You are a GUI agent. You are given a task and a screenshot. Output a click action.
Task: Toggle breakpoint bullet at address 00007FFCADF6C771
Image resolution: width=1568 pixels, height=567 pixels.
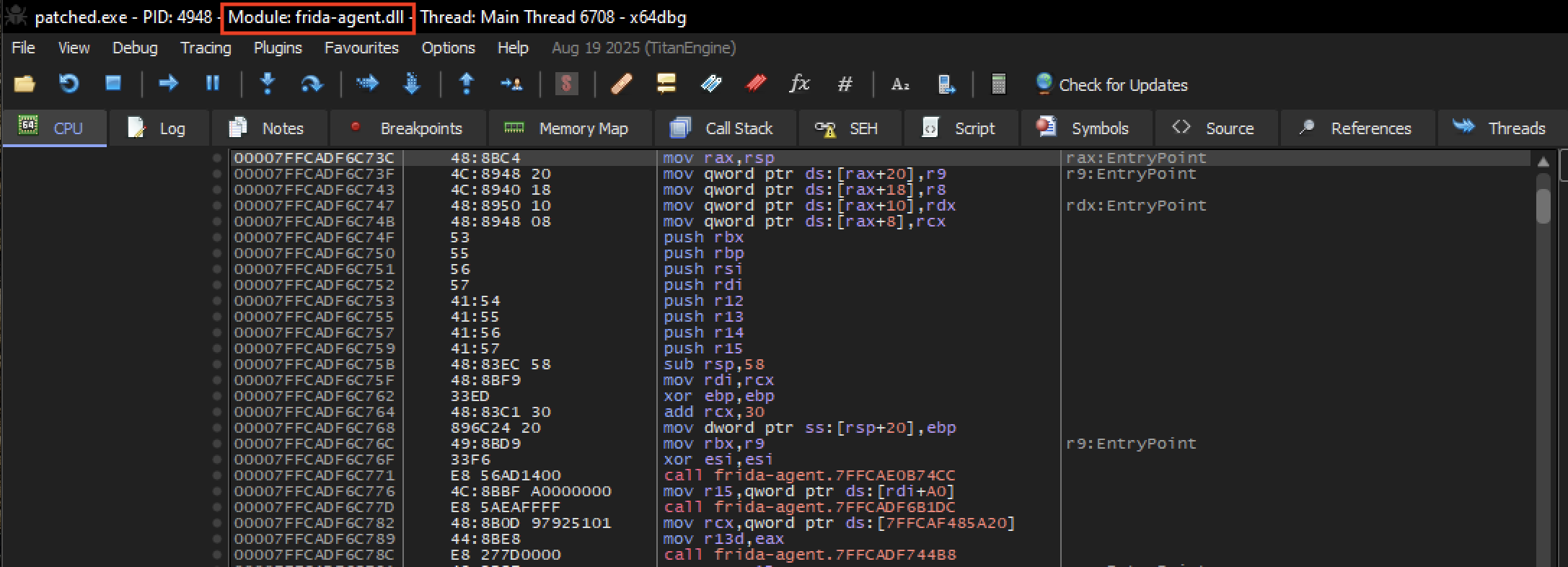click(216, 475)
